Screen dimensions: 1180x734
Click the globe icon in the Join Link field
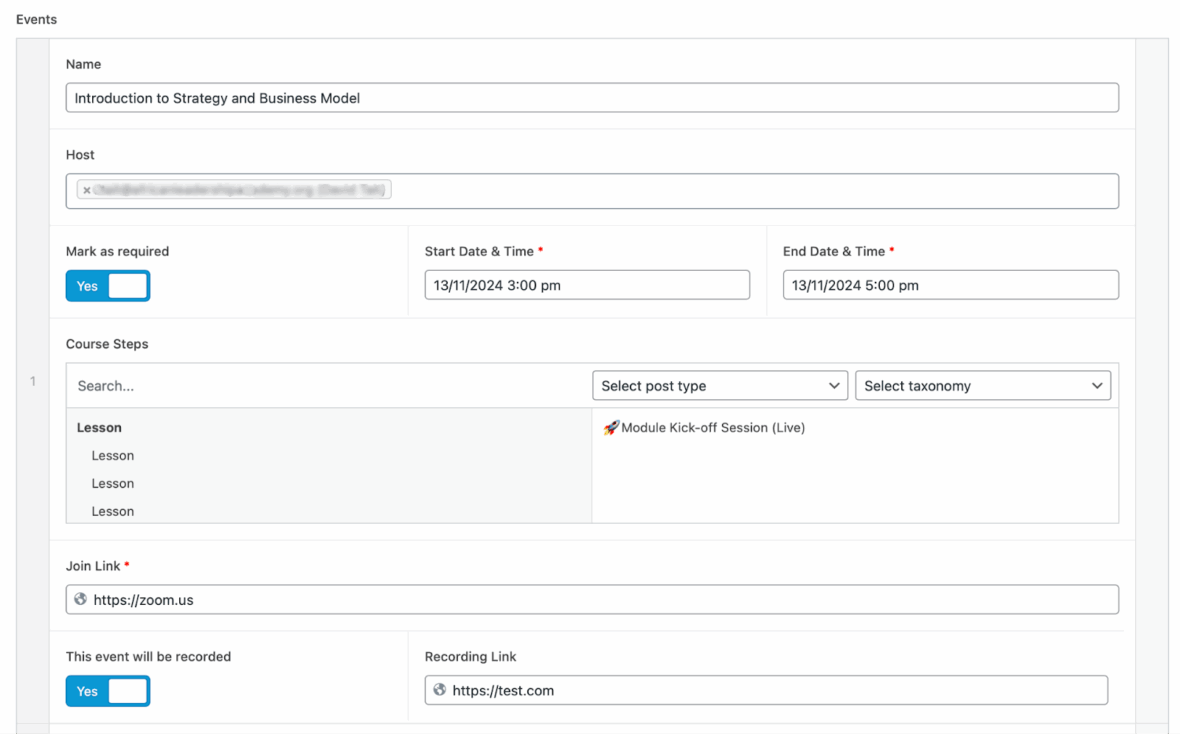click(83, 599)
